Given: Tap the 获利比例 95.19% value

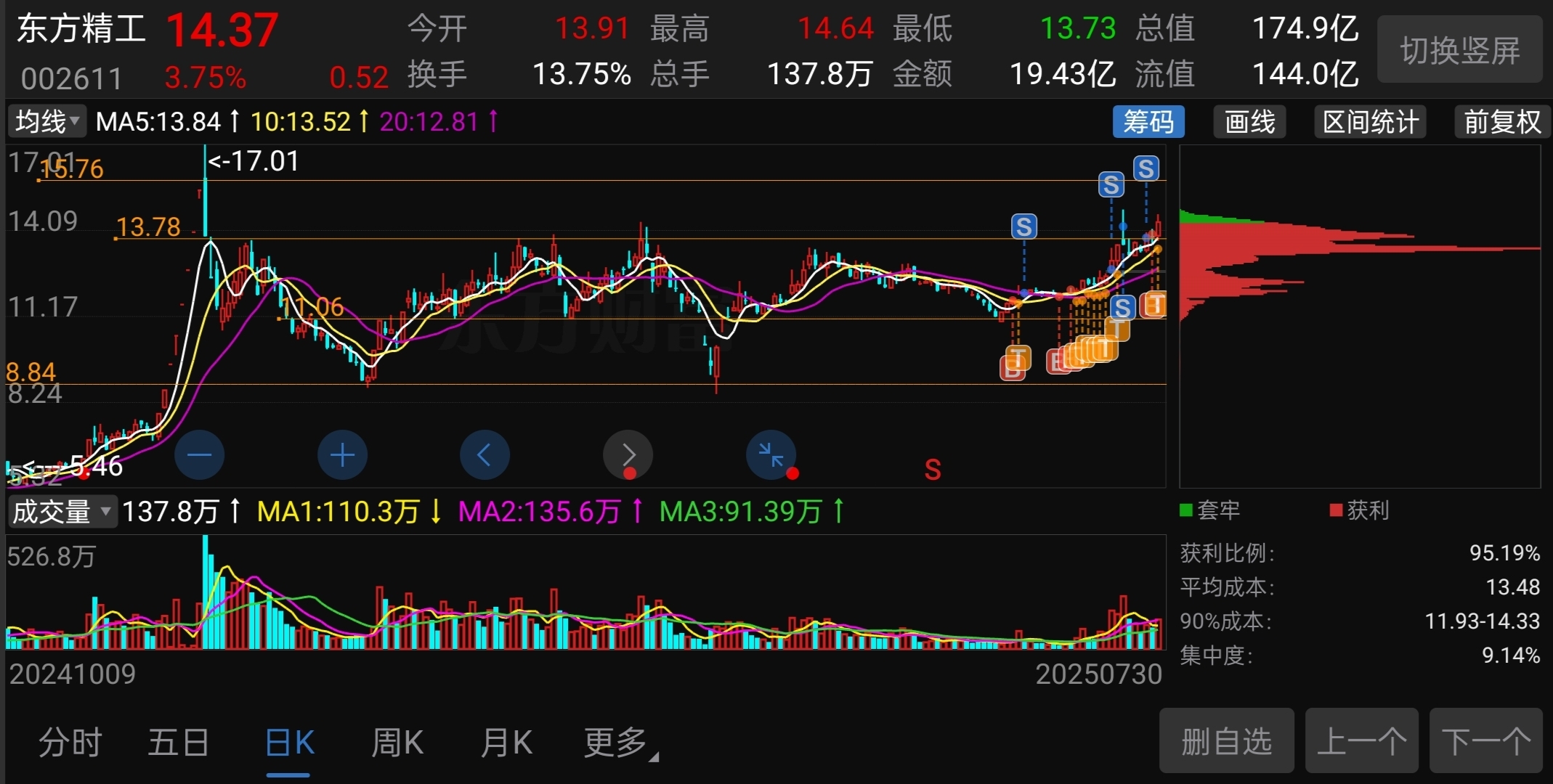Looking at the screenshot, I should (1504, 553).
